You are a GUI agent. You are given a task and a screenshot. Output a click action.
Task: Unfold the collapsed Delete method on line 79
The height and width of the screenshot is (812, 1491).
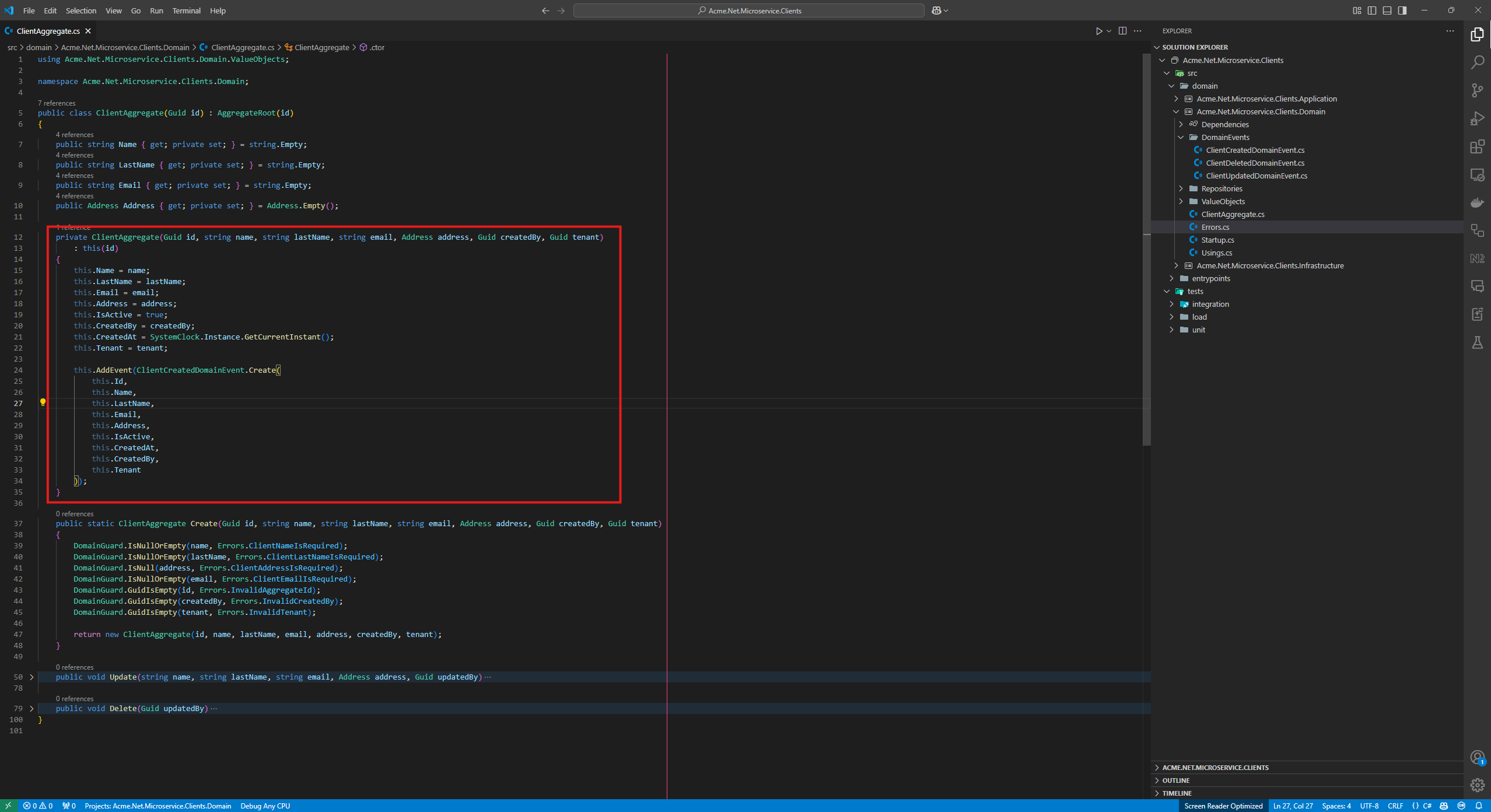pos(32,708)
